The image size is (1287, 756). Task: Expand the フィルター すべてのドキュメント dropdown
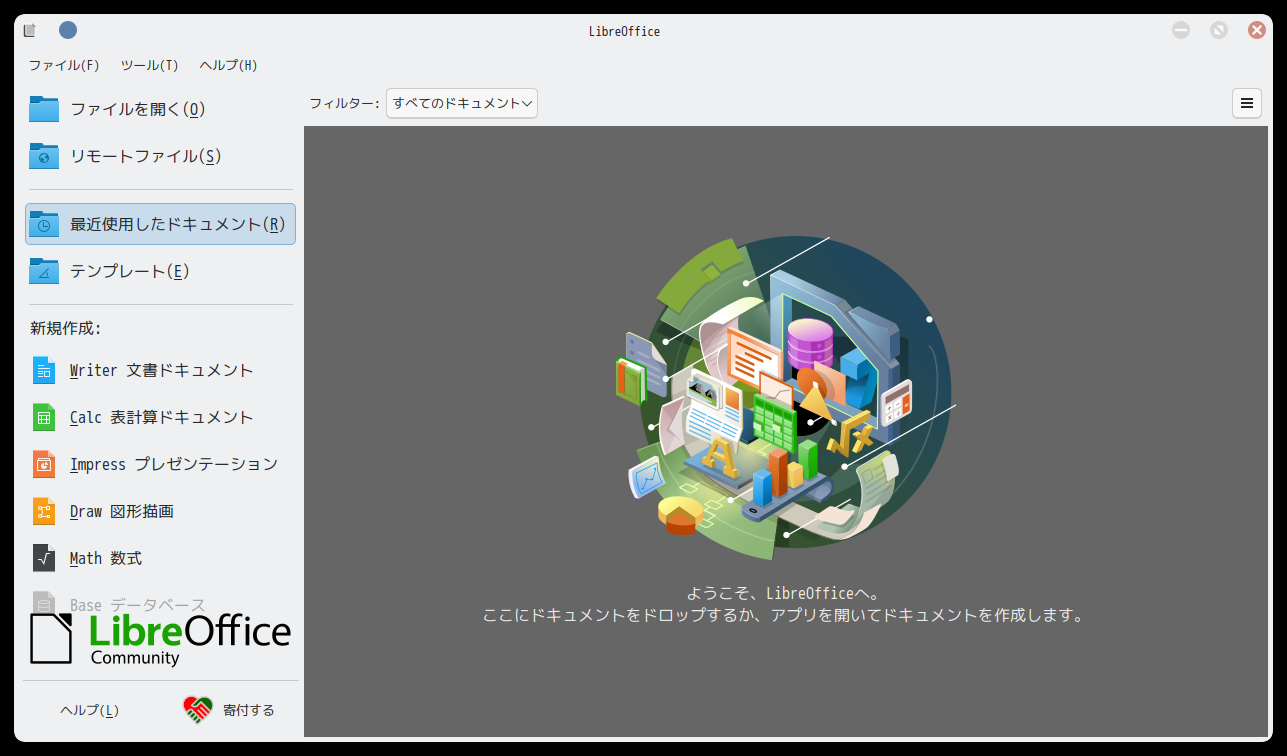click(x=462, y=103)
